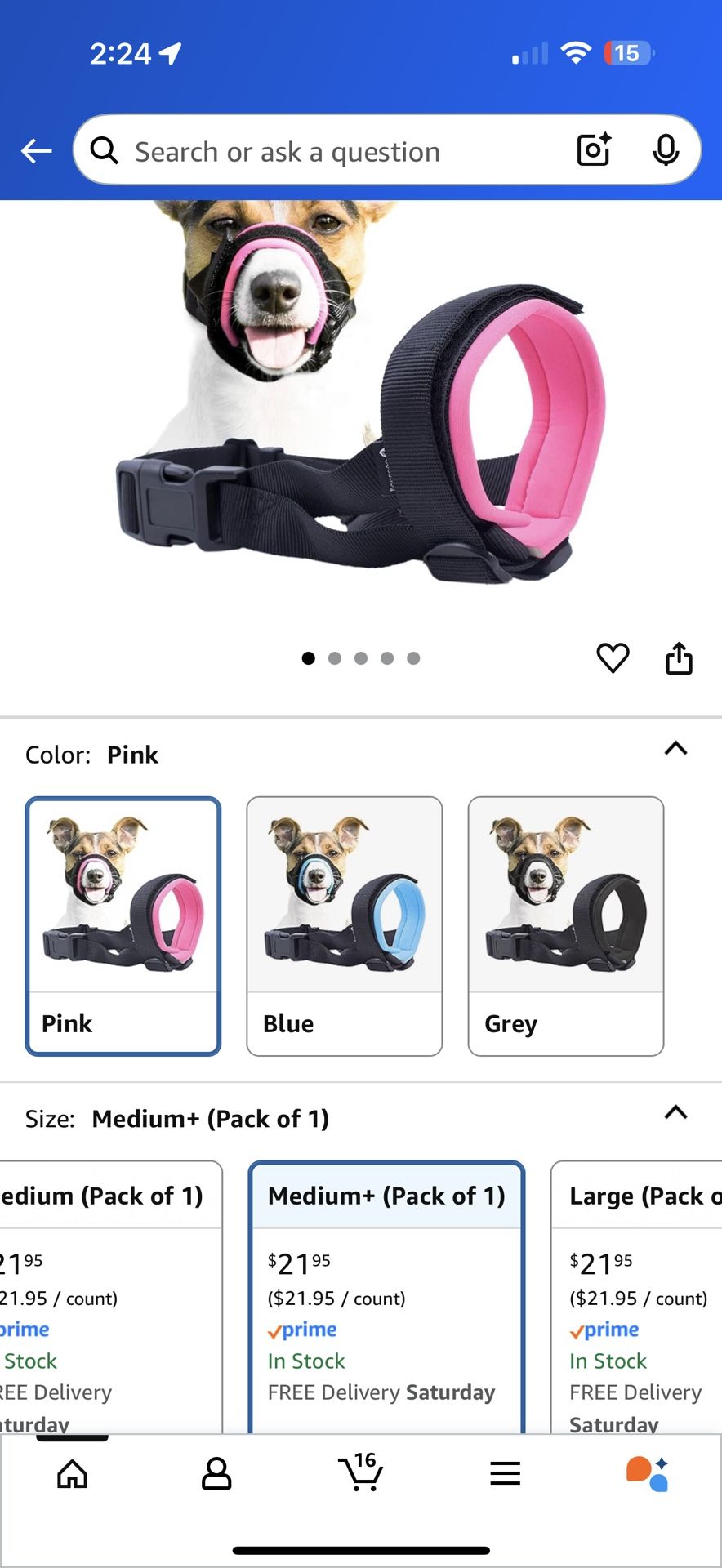Select the Grey color option

click(566, 926)
